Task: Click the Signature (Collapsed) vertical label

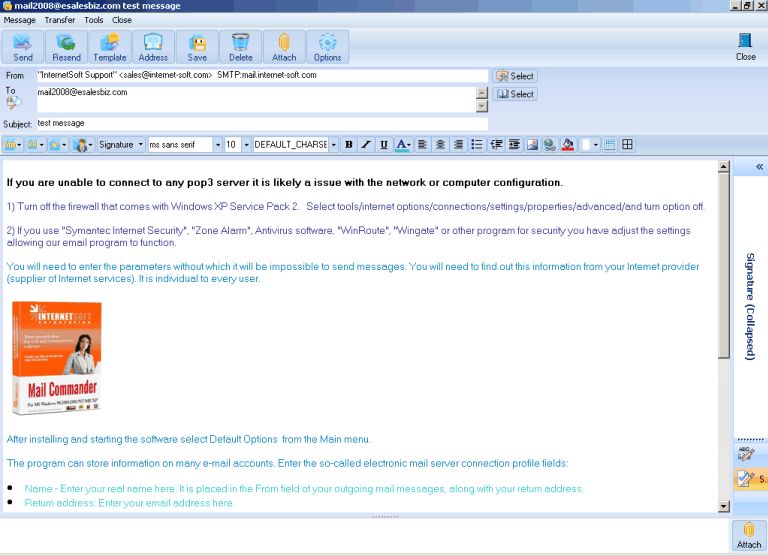Action: (x=750, y=307)
